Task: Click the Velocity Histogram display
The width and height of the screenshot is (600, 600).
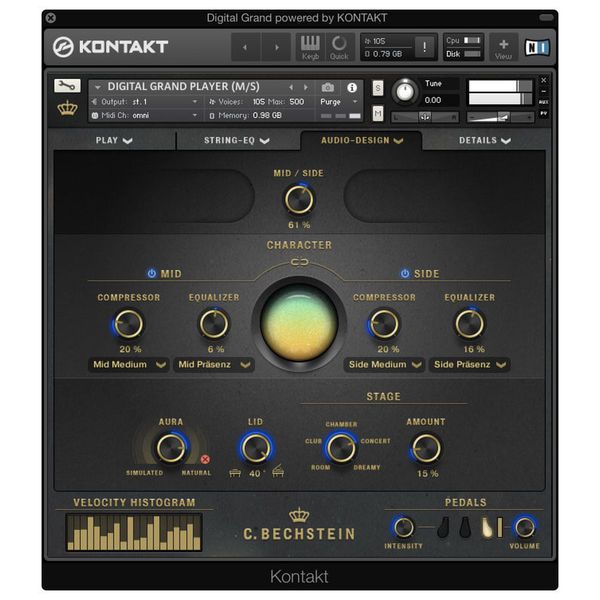Action: 134,532
